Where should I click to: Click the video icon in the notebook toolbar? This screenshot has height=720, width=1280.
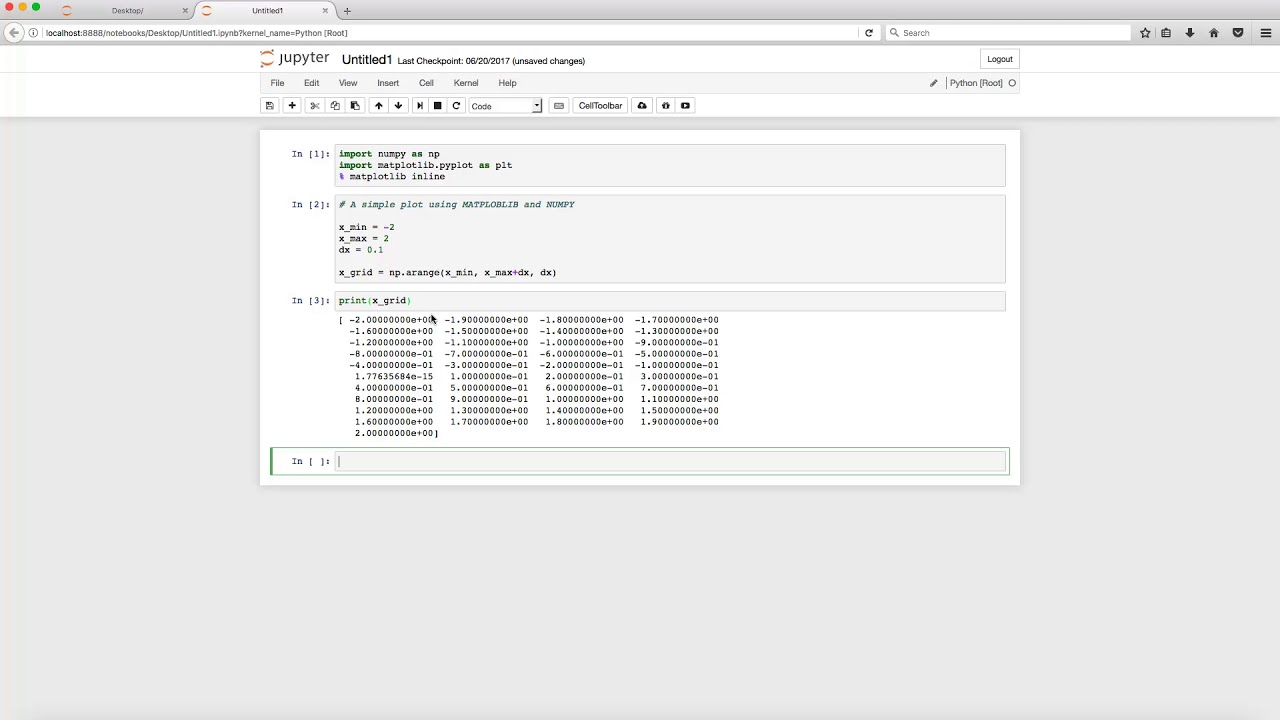(685, 106)
